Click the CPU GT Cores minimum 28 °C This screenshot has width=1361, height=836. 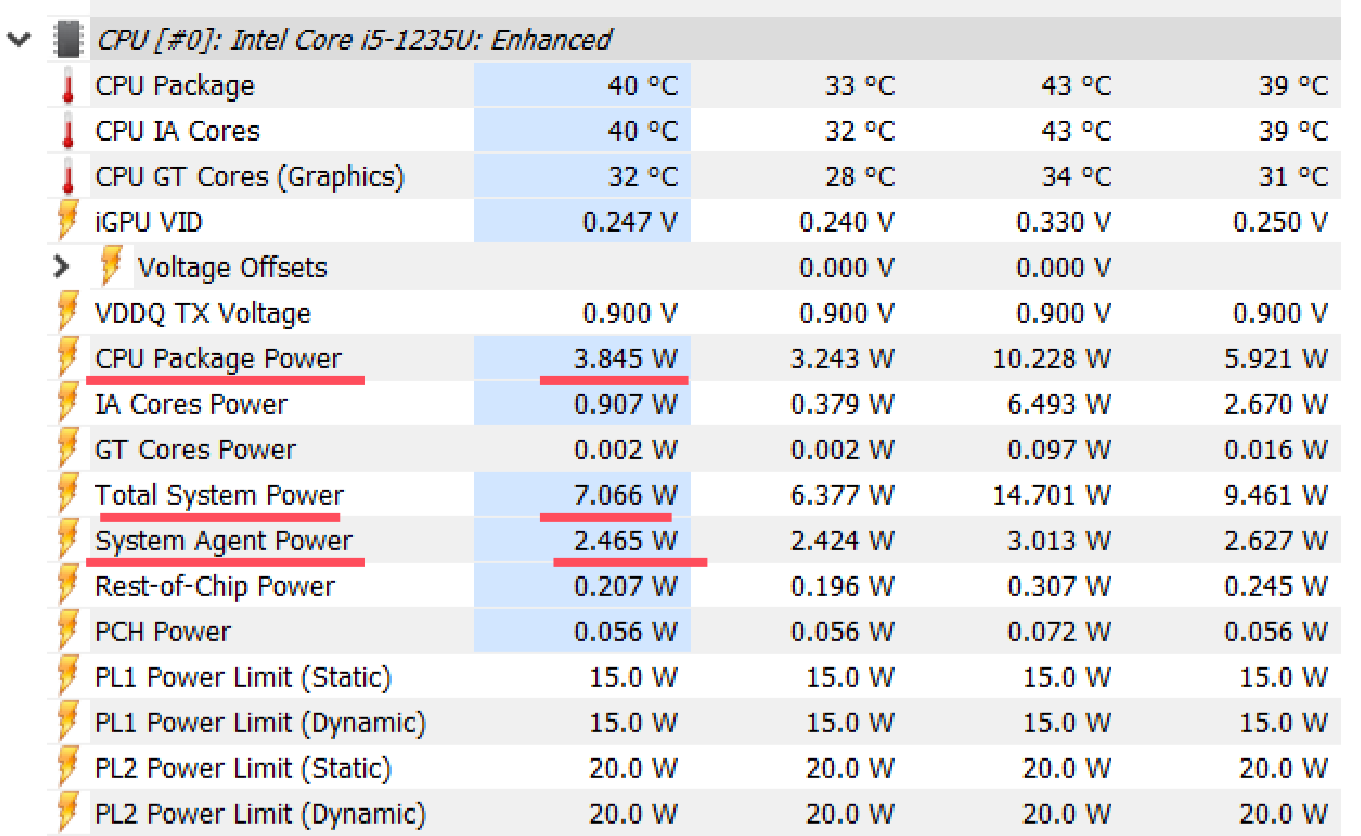(860, 177)
